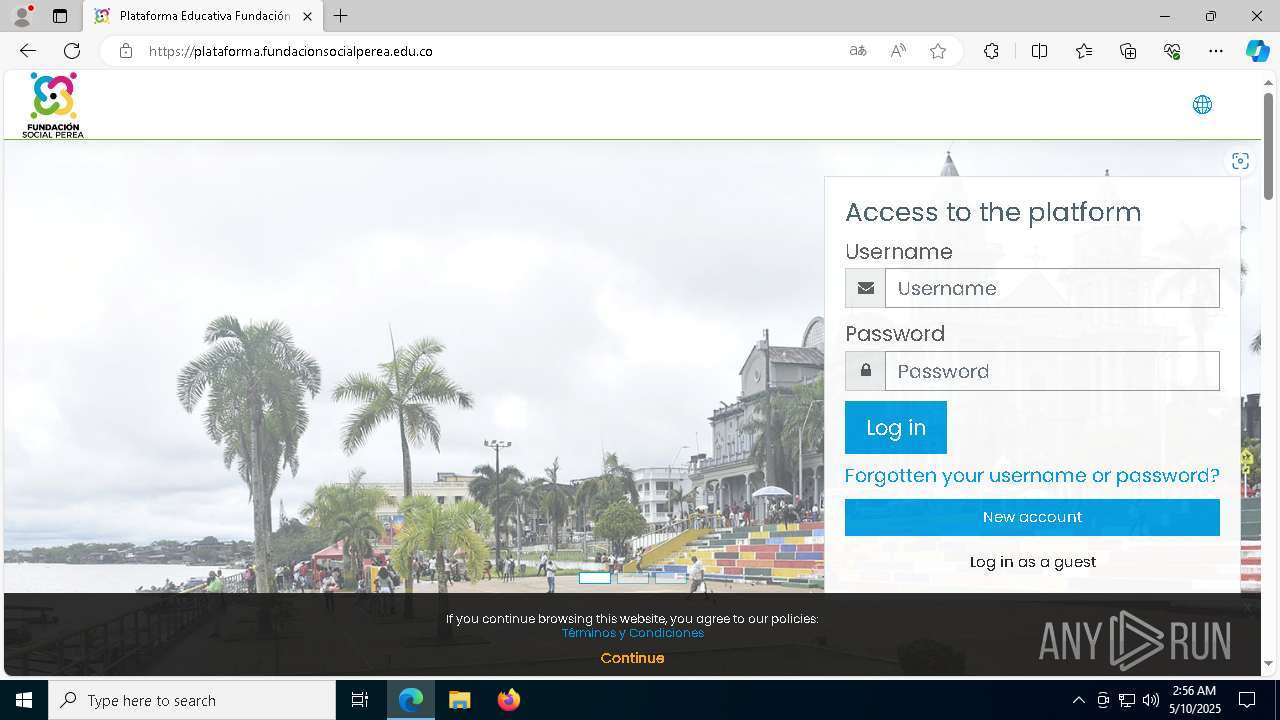Open Settings and more ellipsis menu

pos(1216,51)
